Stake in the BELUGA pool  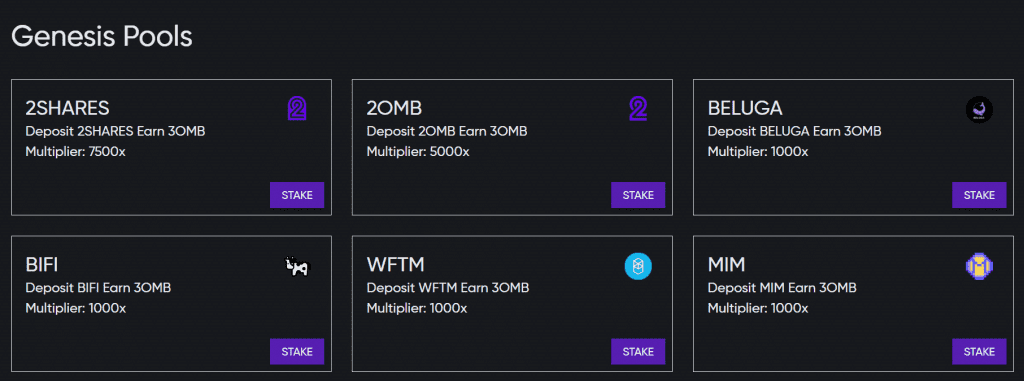click(979, 195)
